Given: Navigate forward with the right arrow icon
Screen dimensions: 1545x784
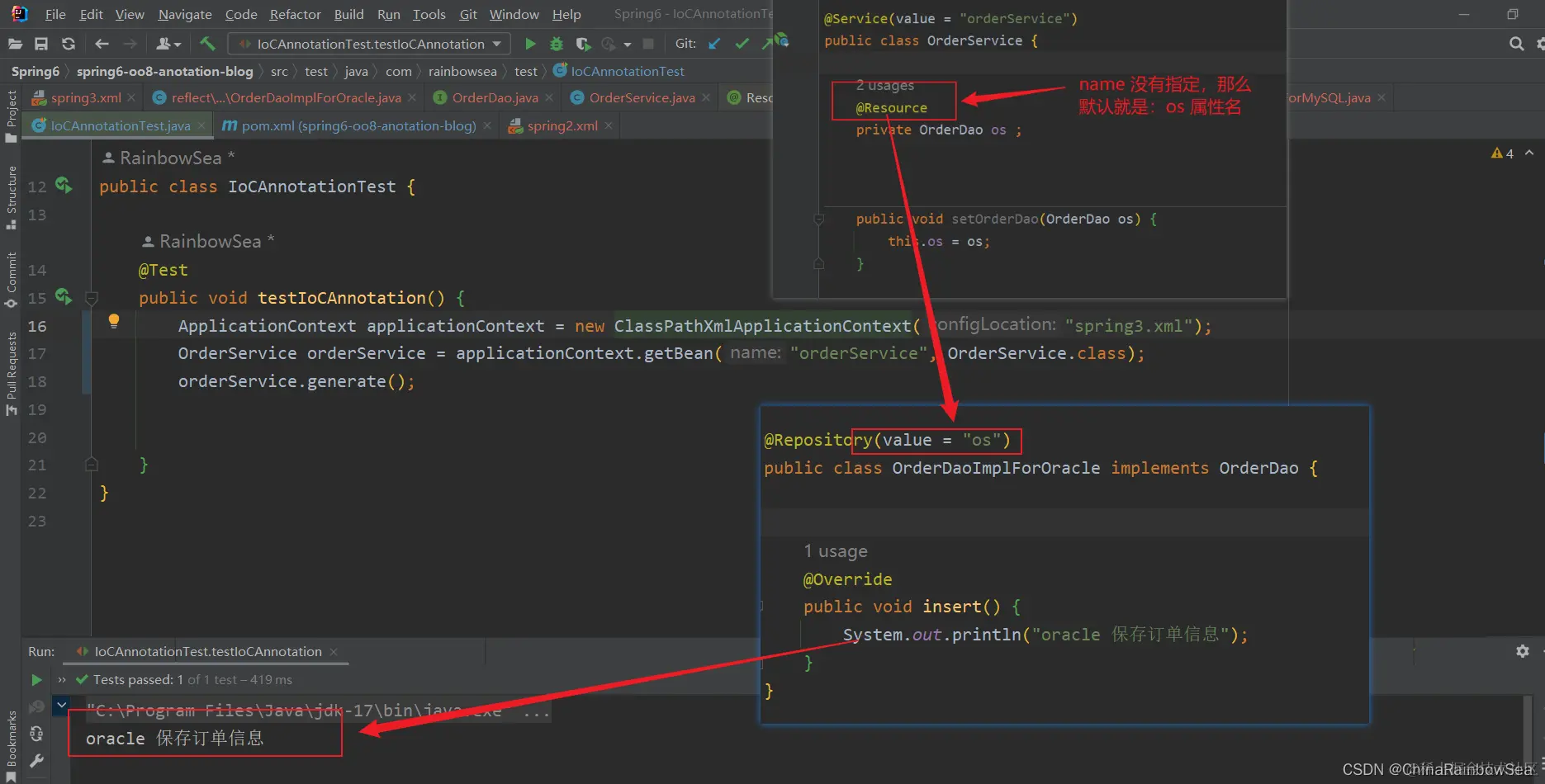Looking at the screenshot, I should tap(130, 44).
